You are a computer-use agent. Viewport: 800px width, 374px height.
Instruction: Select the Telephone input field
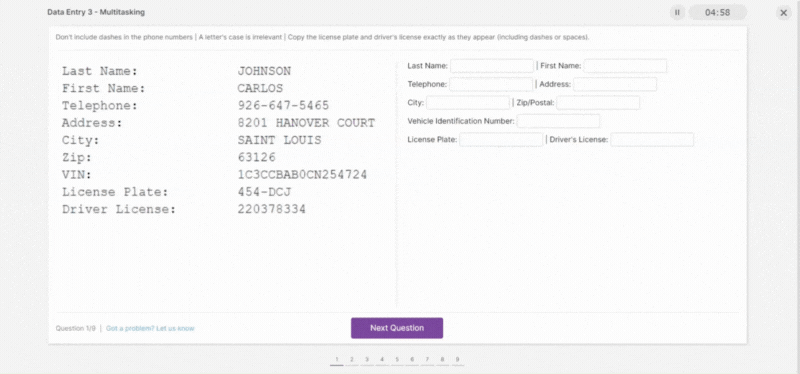(491, 84)
